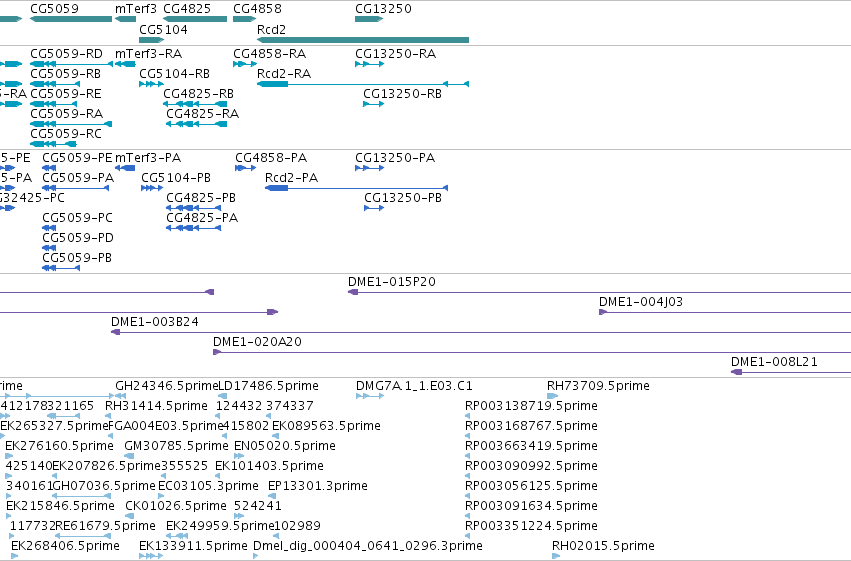Click BAC clone label DME1-015P20
The image size is (851, 561).
coord(392,282)
